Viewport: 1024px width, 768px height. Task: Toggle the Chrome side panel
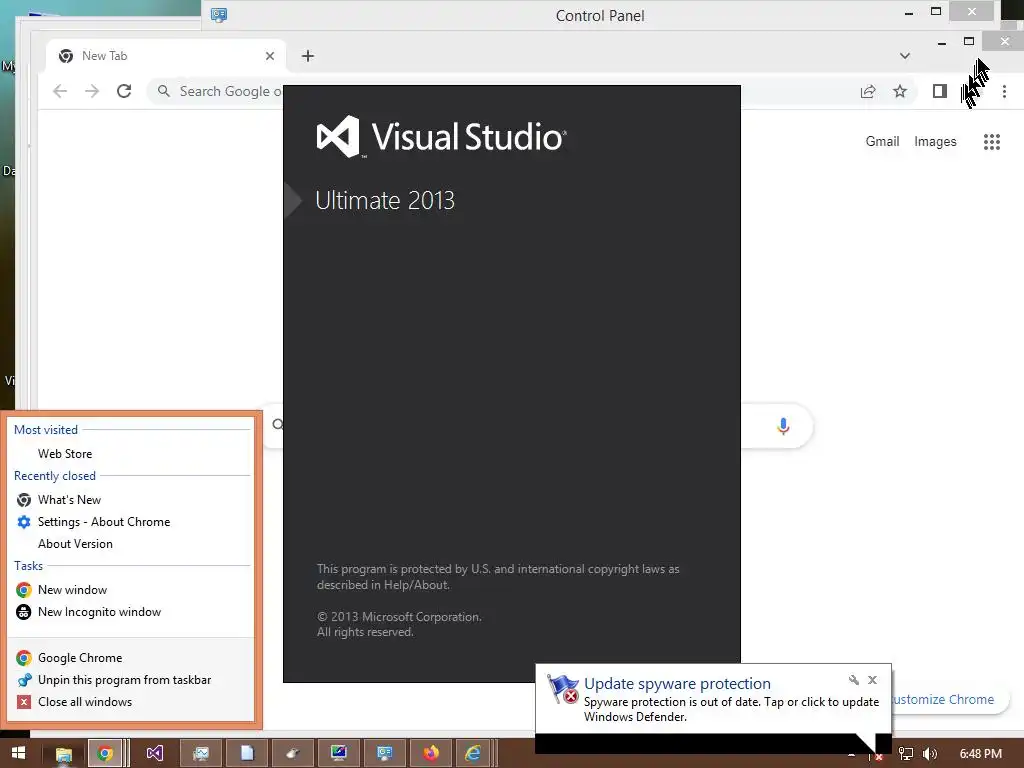point(940,91)
